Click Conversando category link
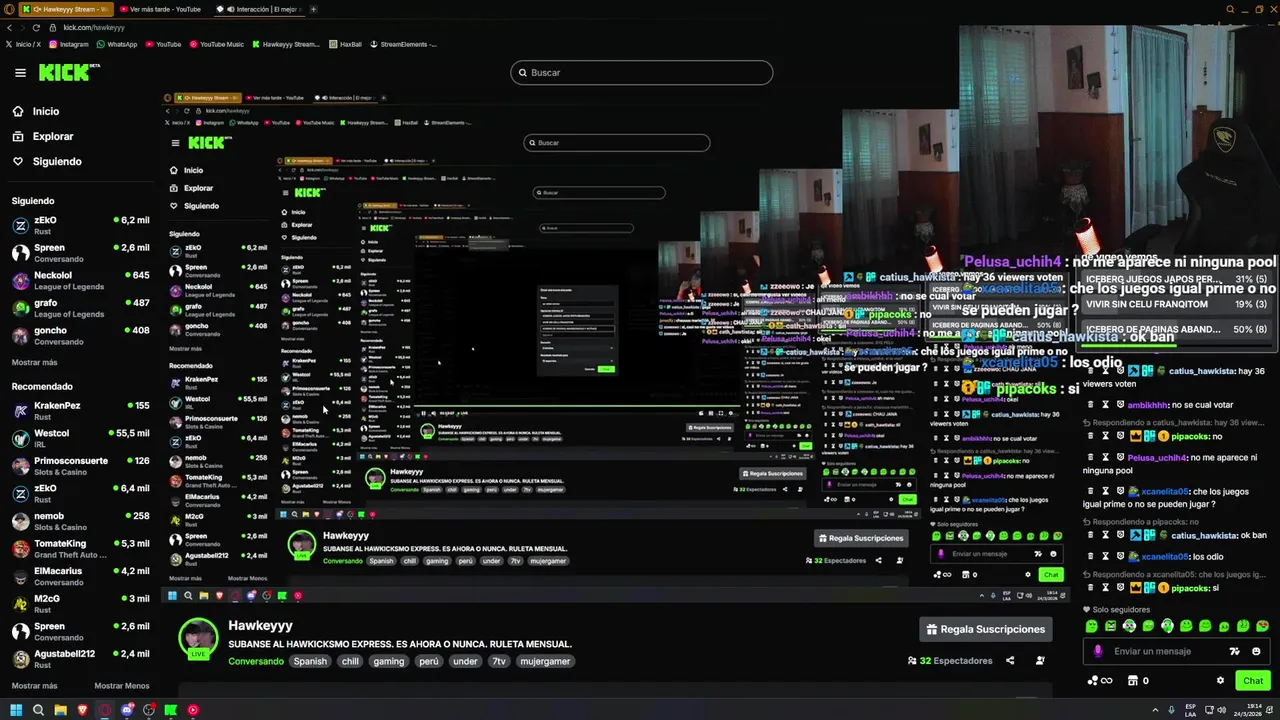Screen dimensions: 1280x720 tap(256, 661)
